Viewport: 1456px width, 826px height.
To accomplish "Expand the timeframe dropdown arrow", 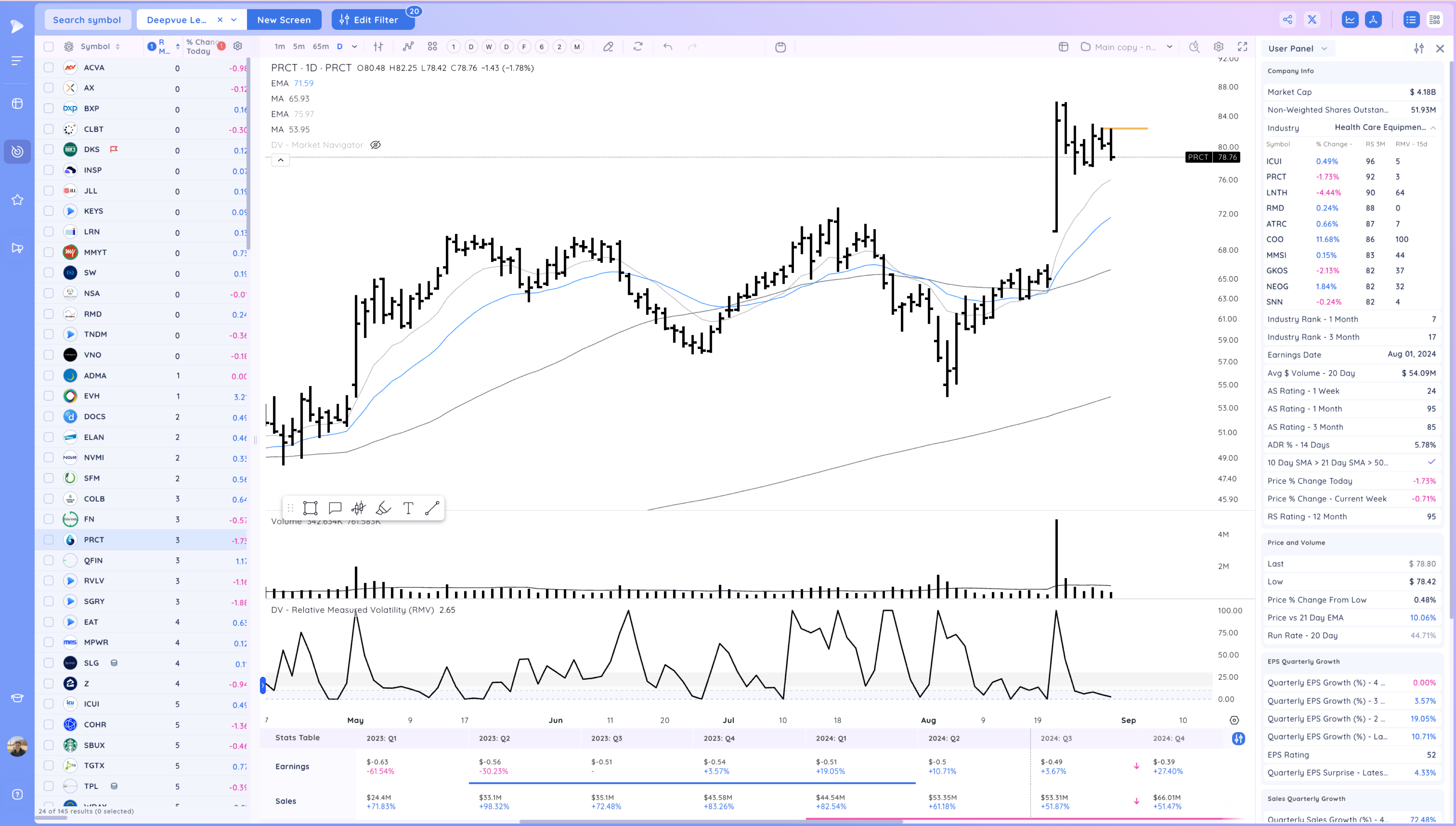I will (x=355, y=47).
